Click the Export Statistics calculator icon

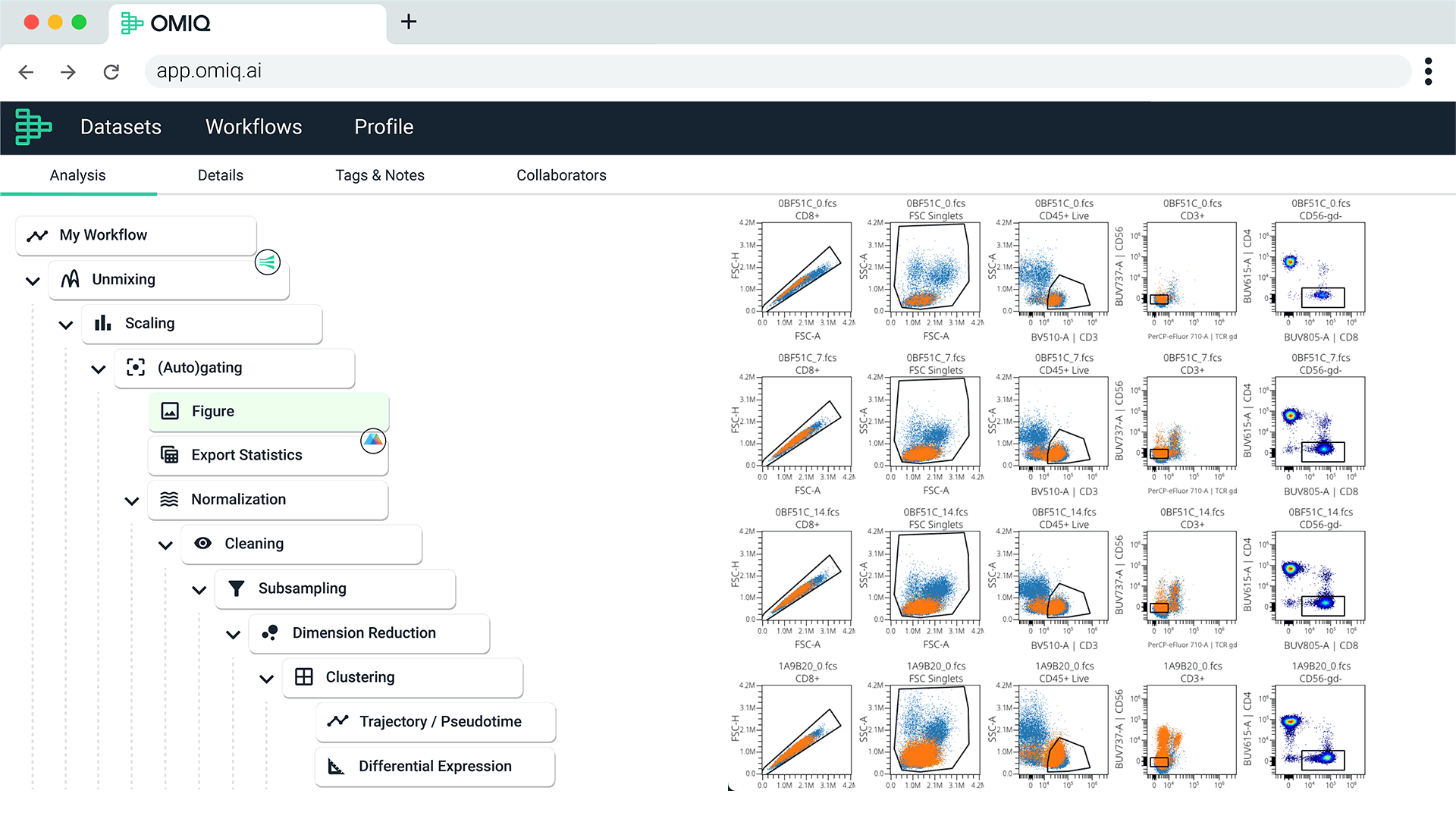point(170,455)
